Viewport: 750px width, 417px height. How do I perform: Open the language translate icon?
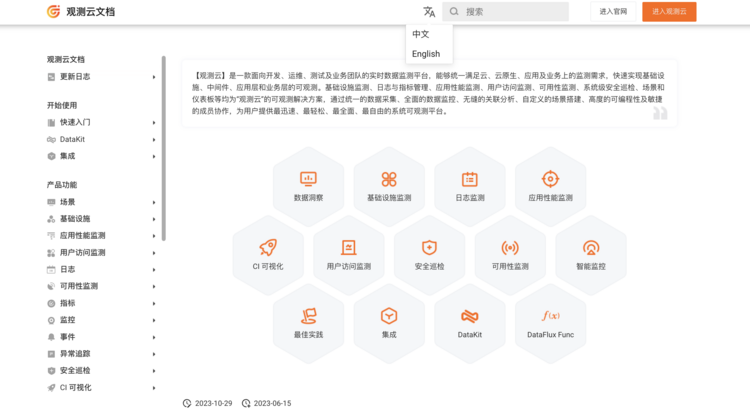429,11
